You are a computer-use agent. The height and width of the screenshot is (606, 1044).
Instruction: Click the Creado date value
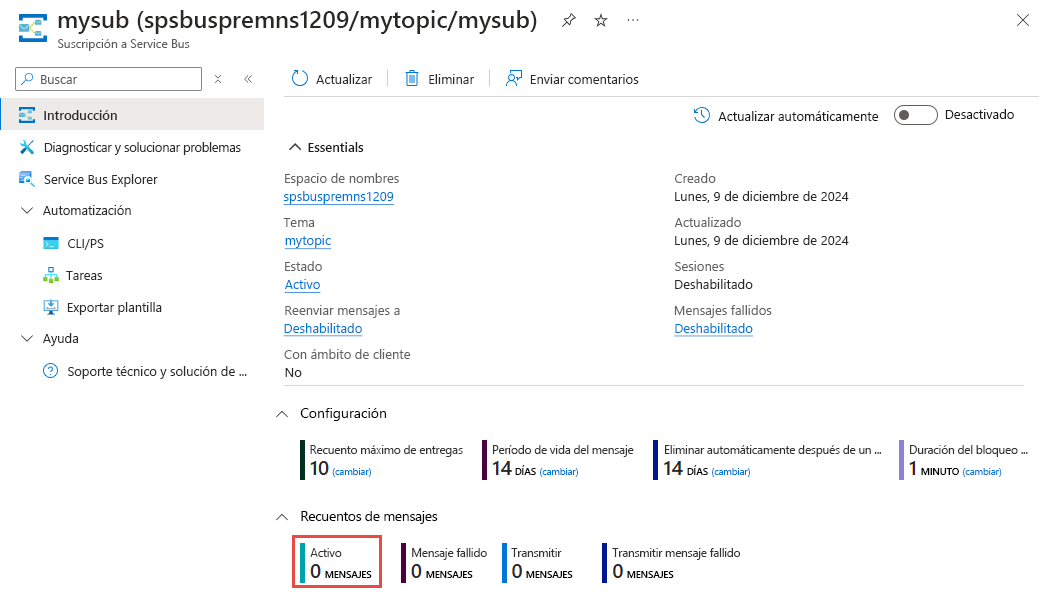(x=761, y=196)
